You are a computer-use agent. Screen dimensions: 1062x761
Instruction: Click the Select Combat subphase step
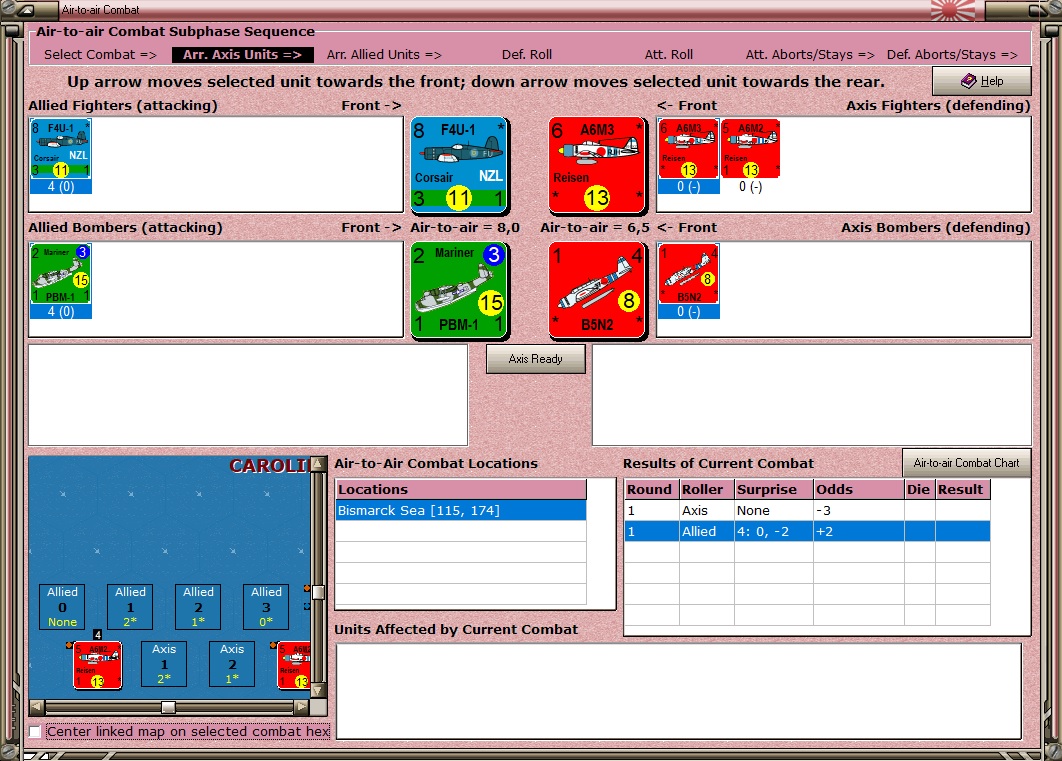[100, 55]
